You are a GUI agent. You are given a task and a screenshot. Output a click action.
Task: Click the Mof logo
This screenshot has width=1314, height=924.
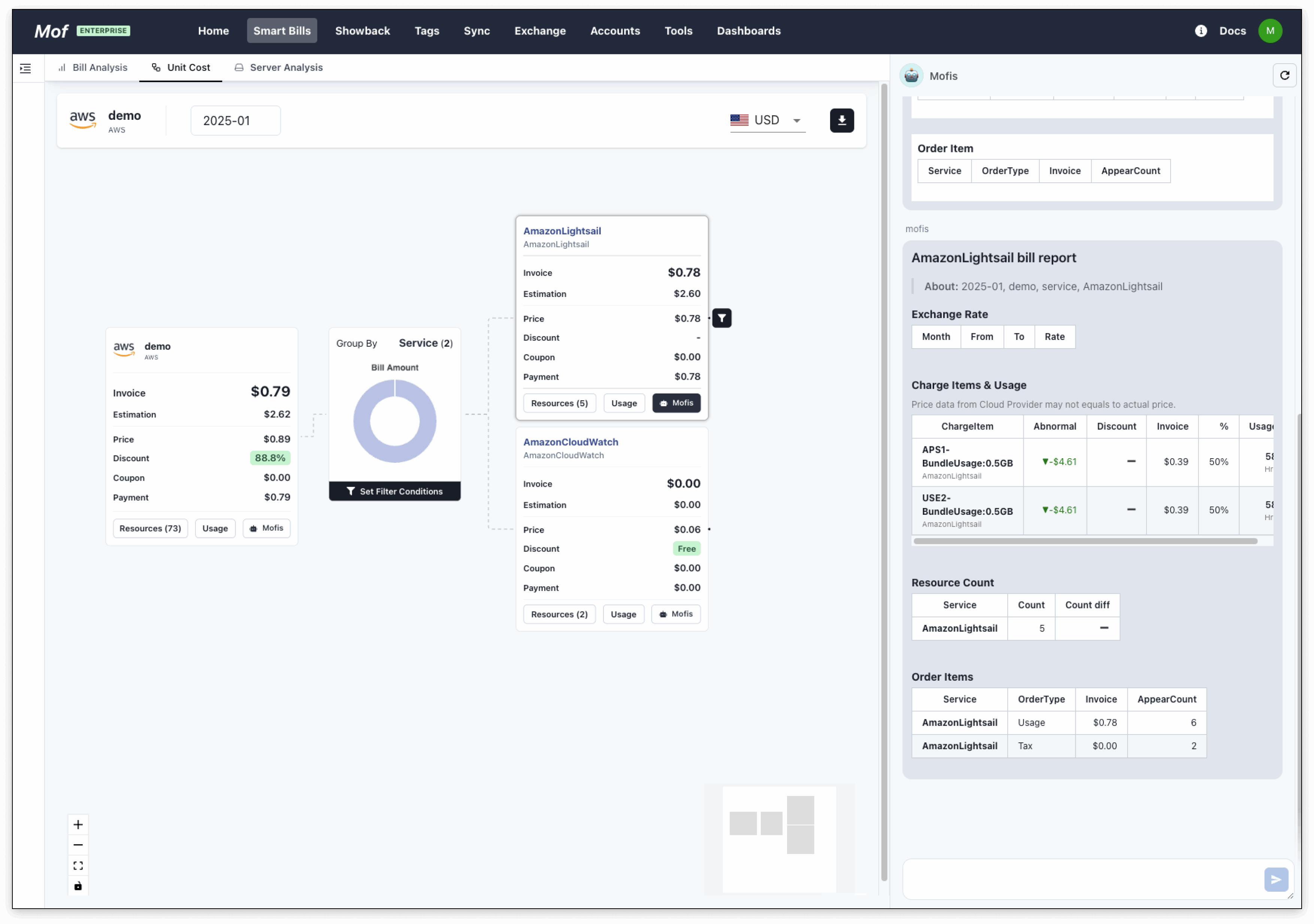[51, 31]
